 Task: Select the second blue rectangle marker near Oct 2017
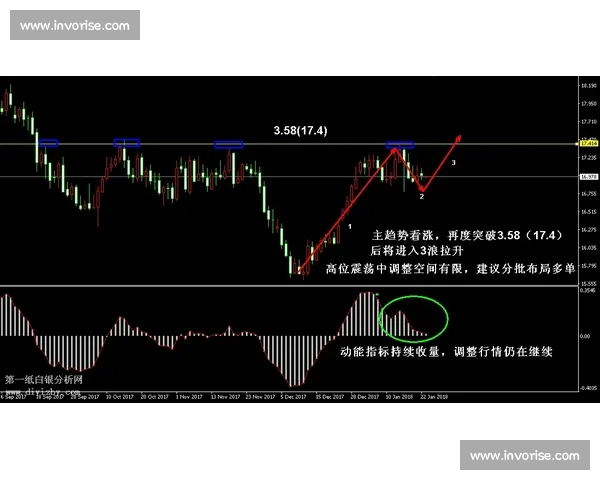(127, 143)
